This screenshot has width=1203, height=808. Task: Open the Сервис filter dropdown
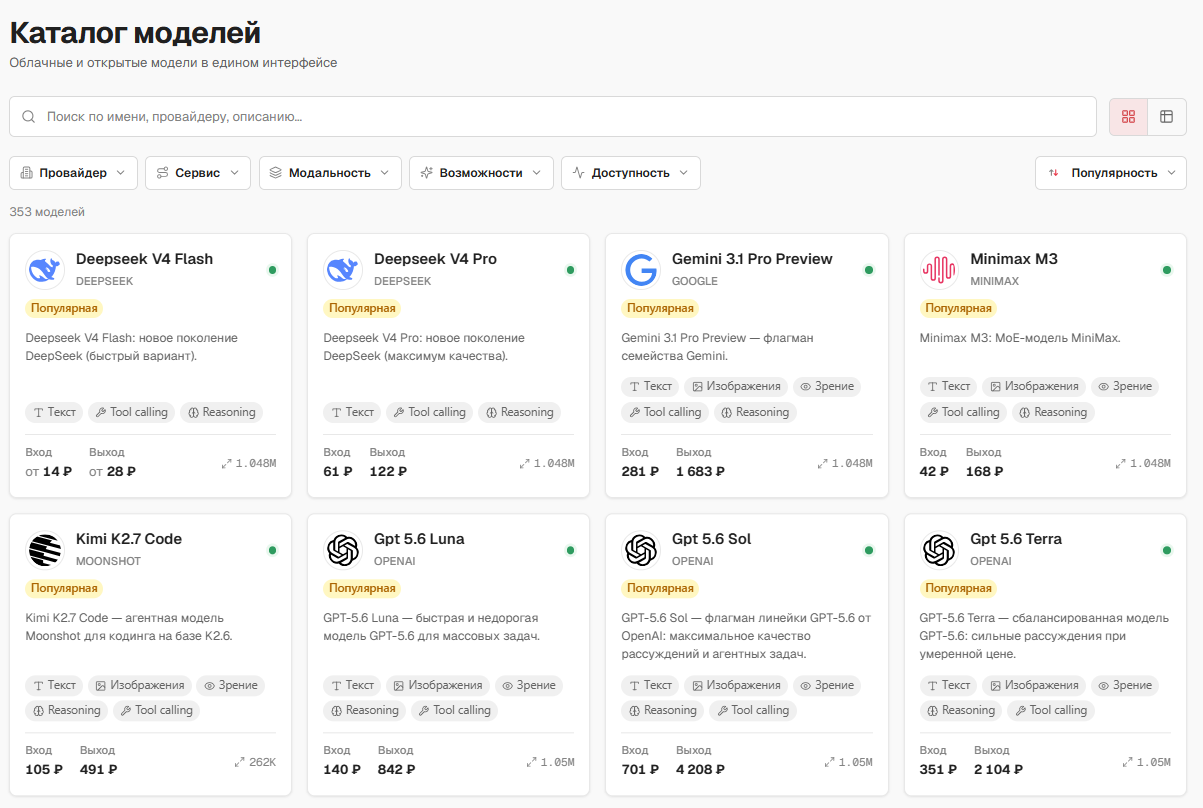(198, 173)
